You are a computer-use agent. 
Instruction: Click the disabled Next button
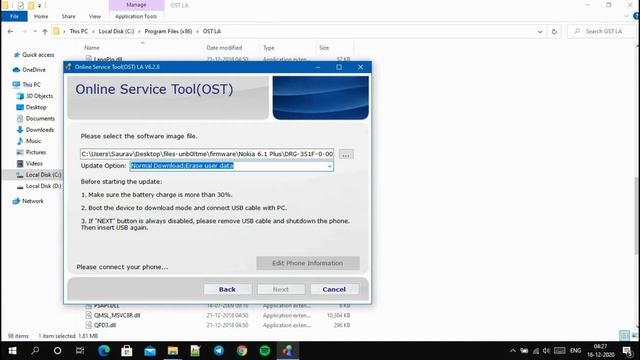[x=281, y=289]
